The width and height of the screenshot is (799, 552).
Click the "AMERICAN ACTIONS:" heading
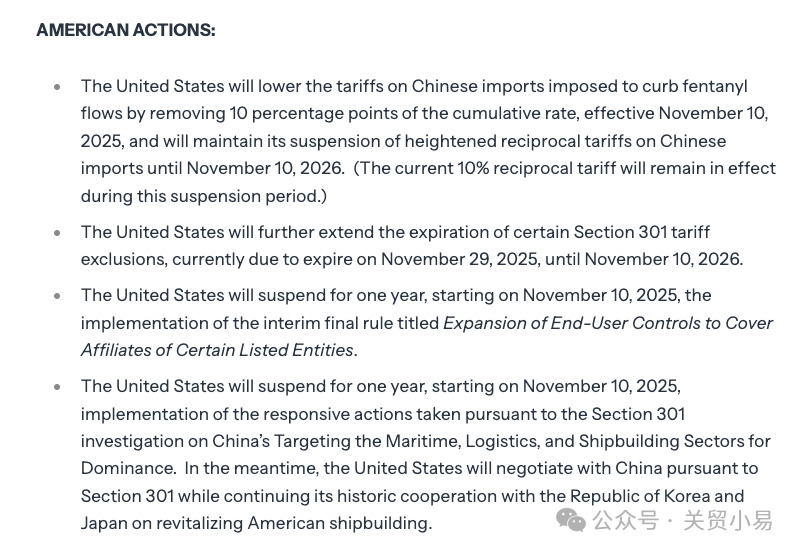tap(126, 30)
